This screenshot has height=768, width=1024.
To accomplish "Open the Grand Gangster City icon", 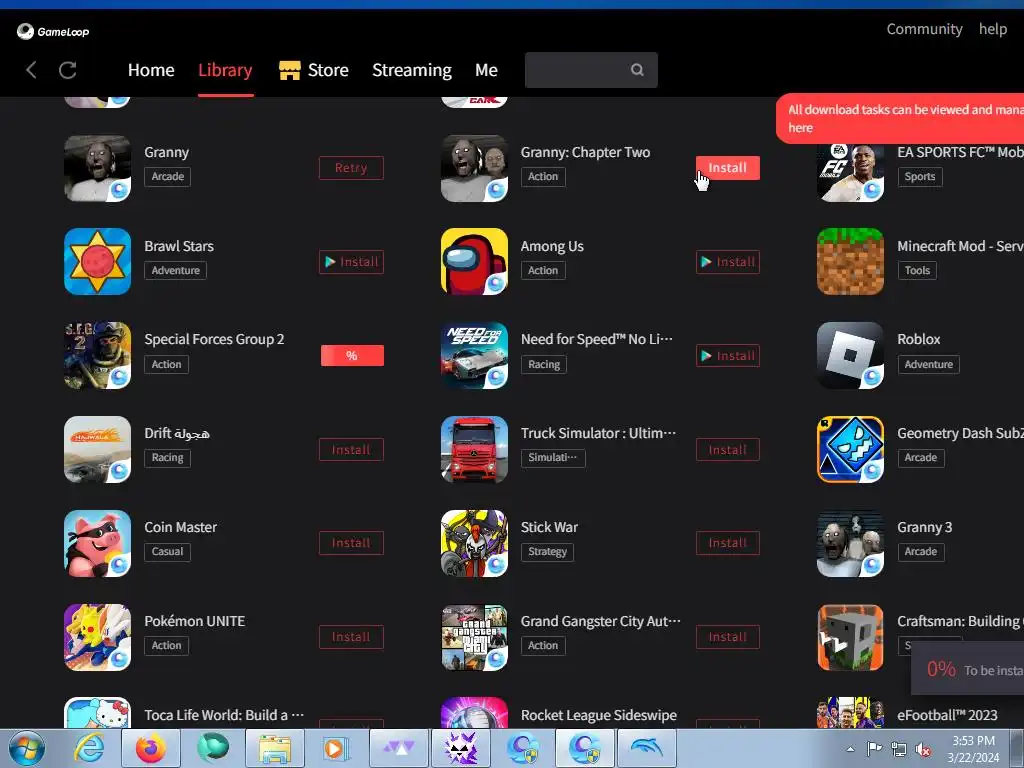I will [474, 637].
